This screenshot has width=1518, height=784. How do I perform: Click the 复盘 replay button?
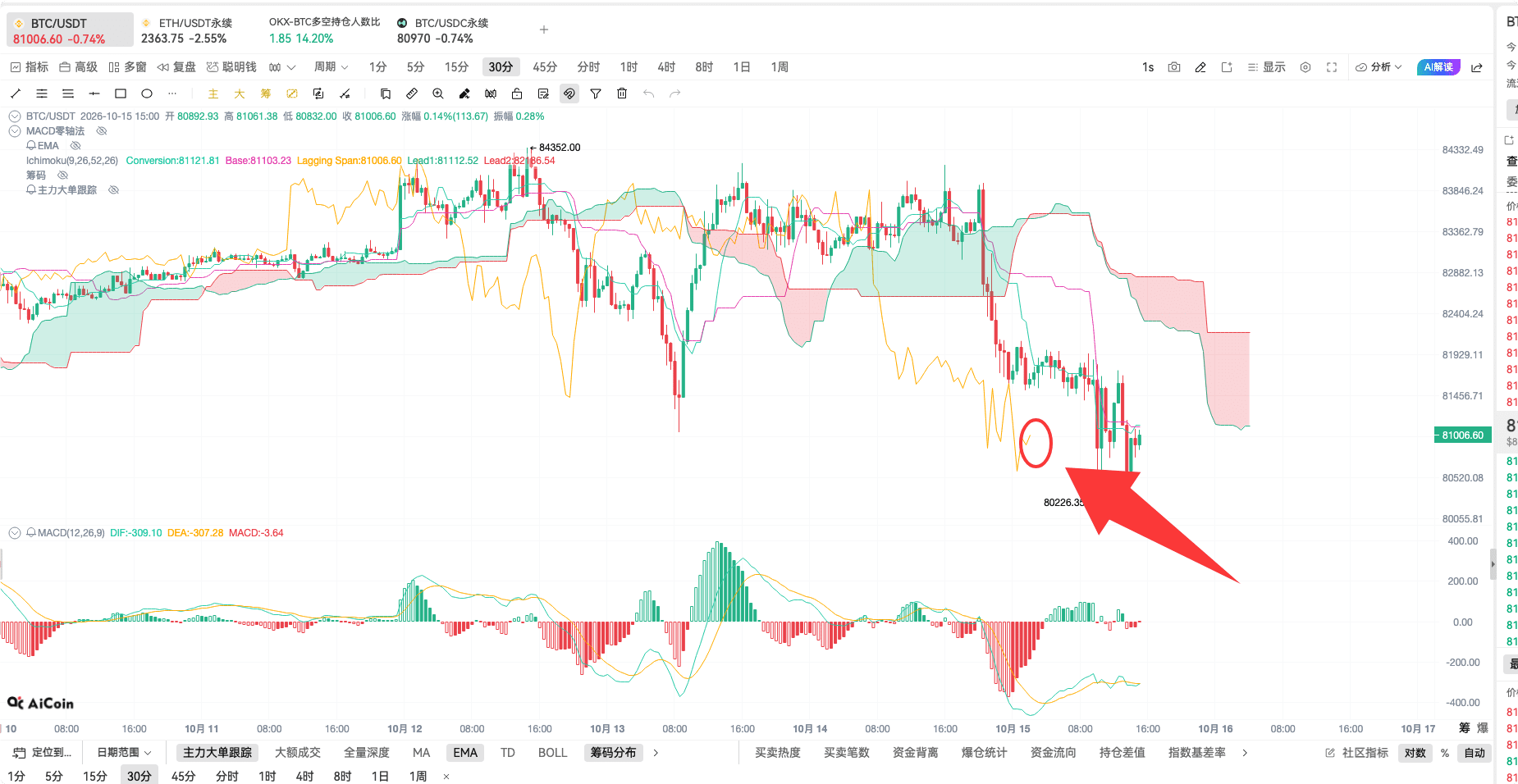point(177,67)
